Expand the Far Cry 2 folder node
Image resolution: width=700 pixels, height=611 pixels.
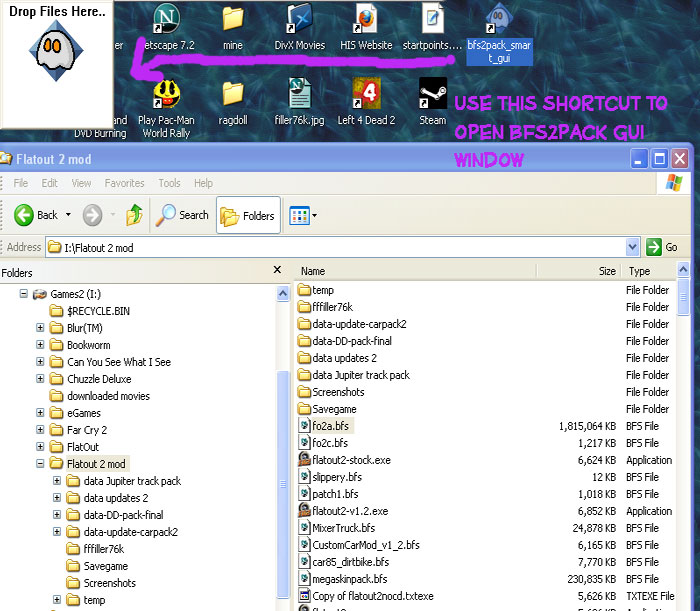point(40,429)
